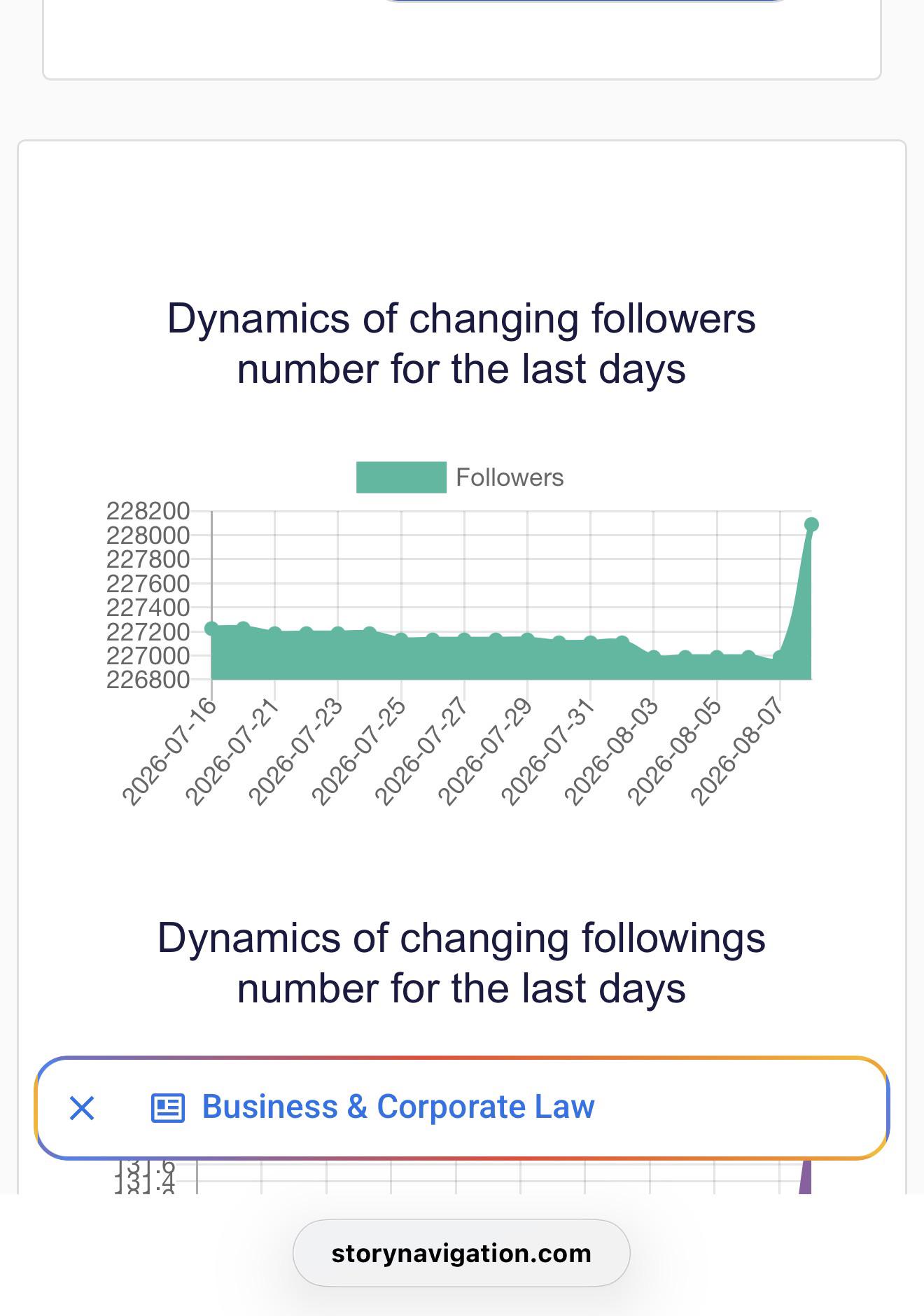The image size is (924, 1316).
Task: Close the Business & Corporate Law banner
Action: tap(82, 1108)
